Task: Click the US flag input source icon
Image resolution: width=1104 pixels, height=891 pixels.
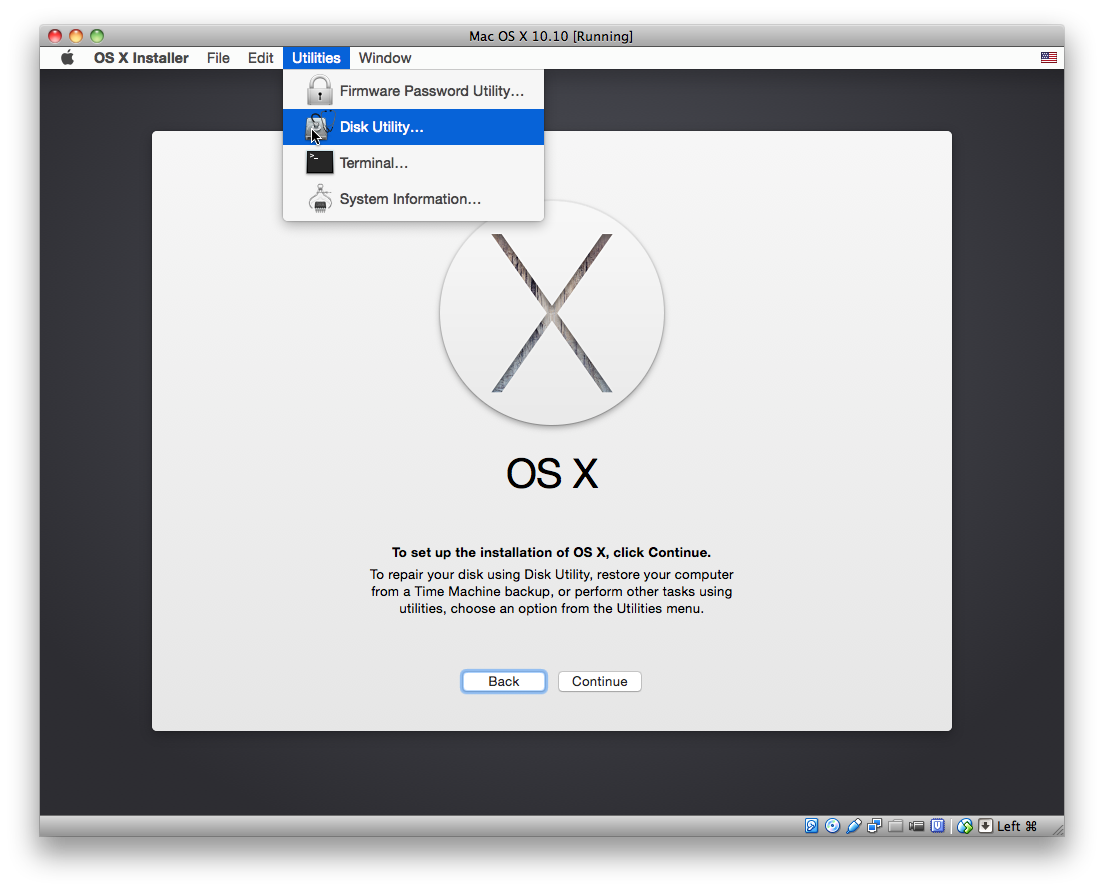Action: tap(1048, 58)
